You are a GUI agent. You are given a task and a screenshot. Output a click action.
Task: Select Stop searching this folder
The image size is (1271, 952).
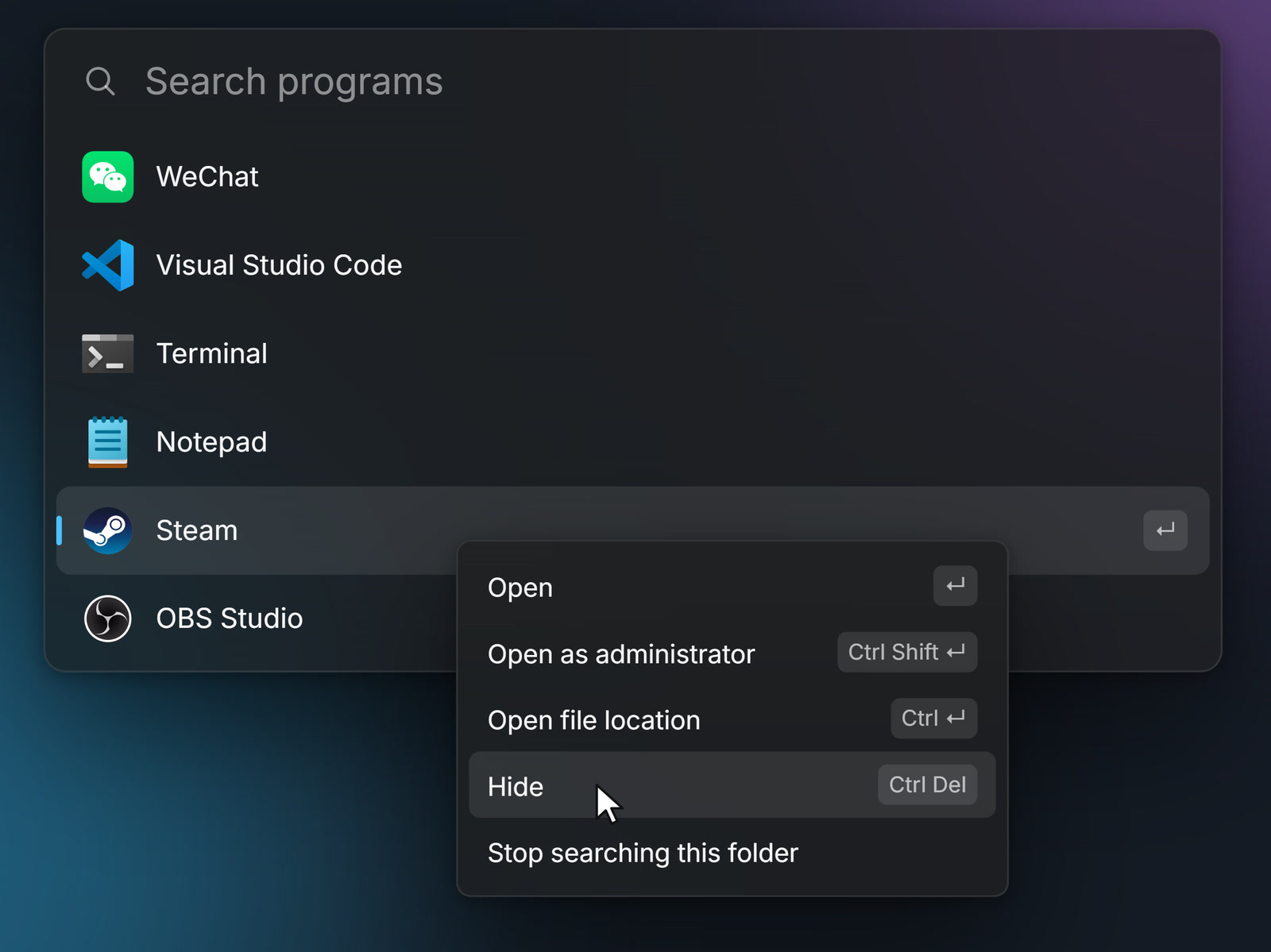point(732,852)
